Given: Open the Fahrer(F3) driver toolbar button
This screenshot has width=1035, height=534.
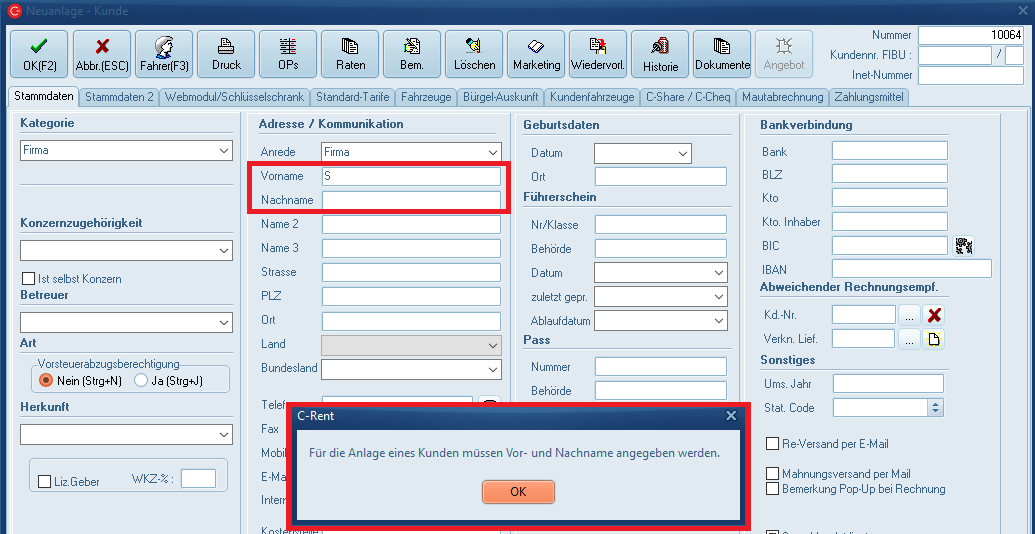Looking at the screenshot, I should (164, 54).
